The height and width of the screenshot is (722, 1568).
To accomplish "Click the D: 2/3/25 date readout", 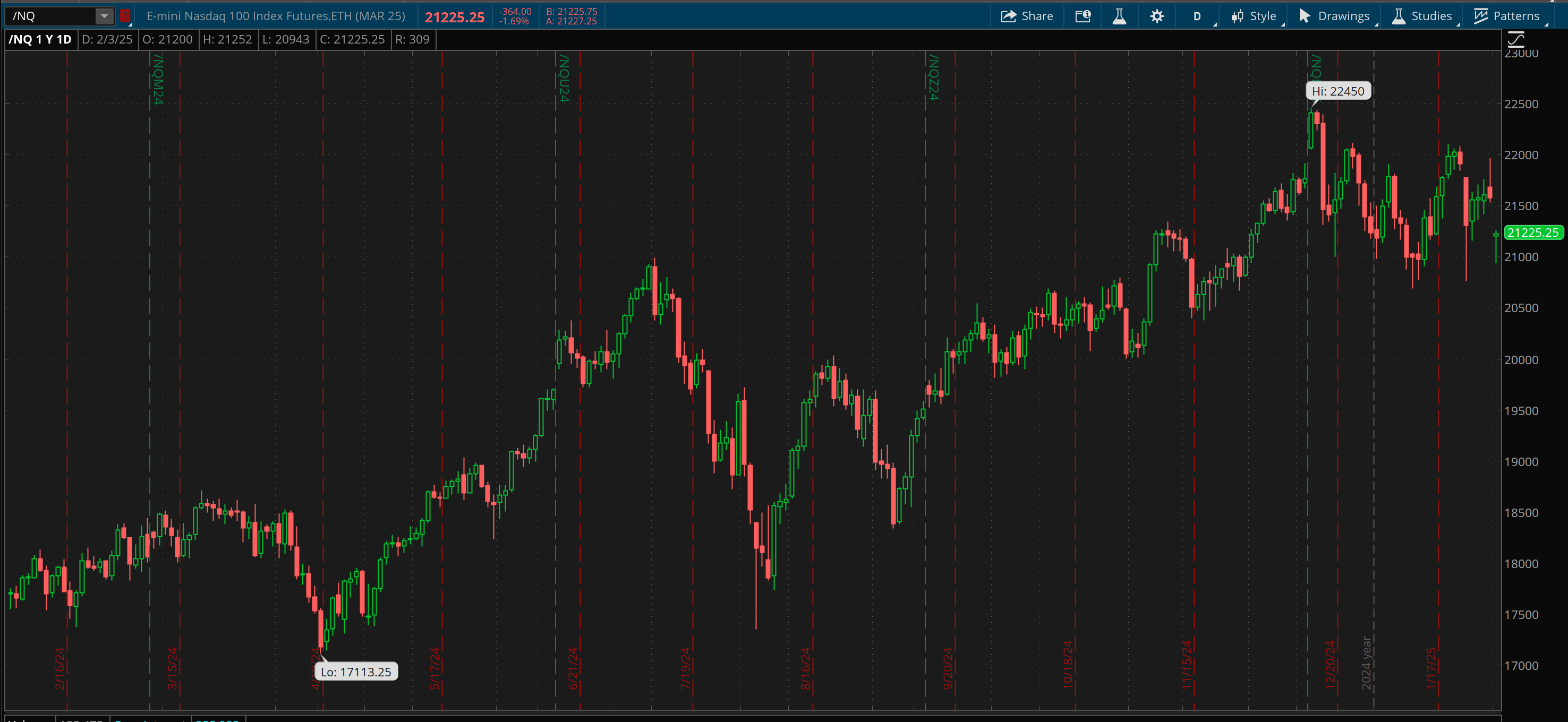I will pyautogui.click(x=107, y=39).
